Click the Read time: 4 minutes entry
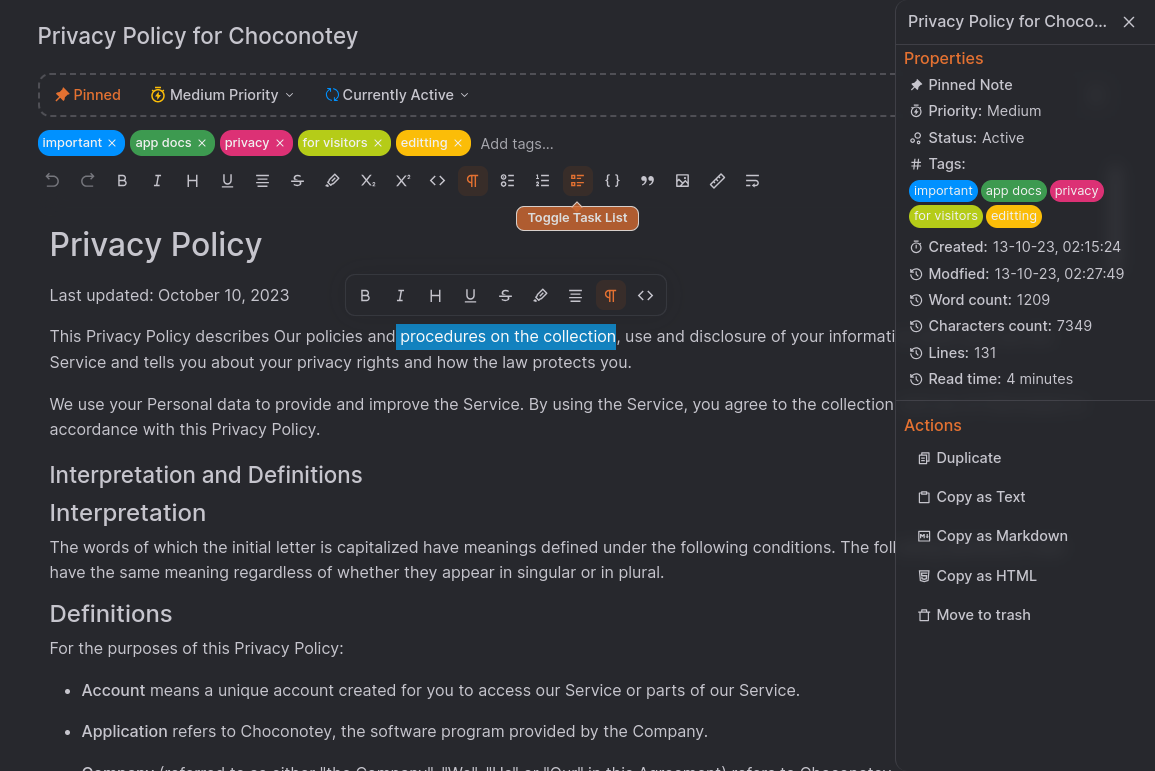The height and width of the screenshot is (771, 1155). [x=991, y=379]
